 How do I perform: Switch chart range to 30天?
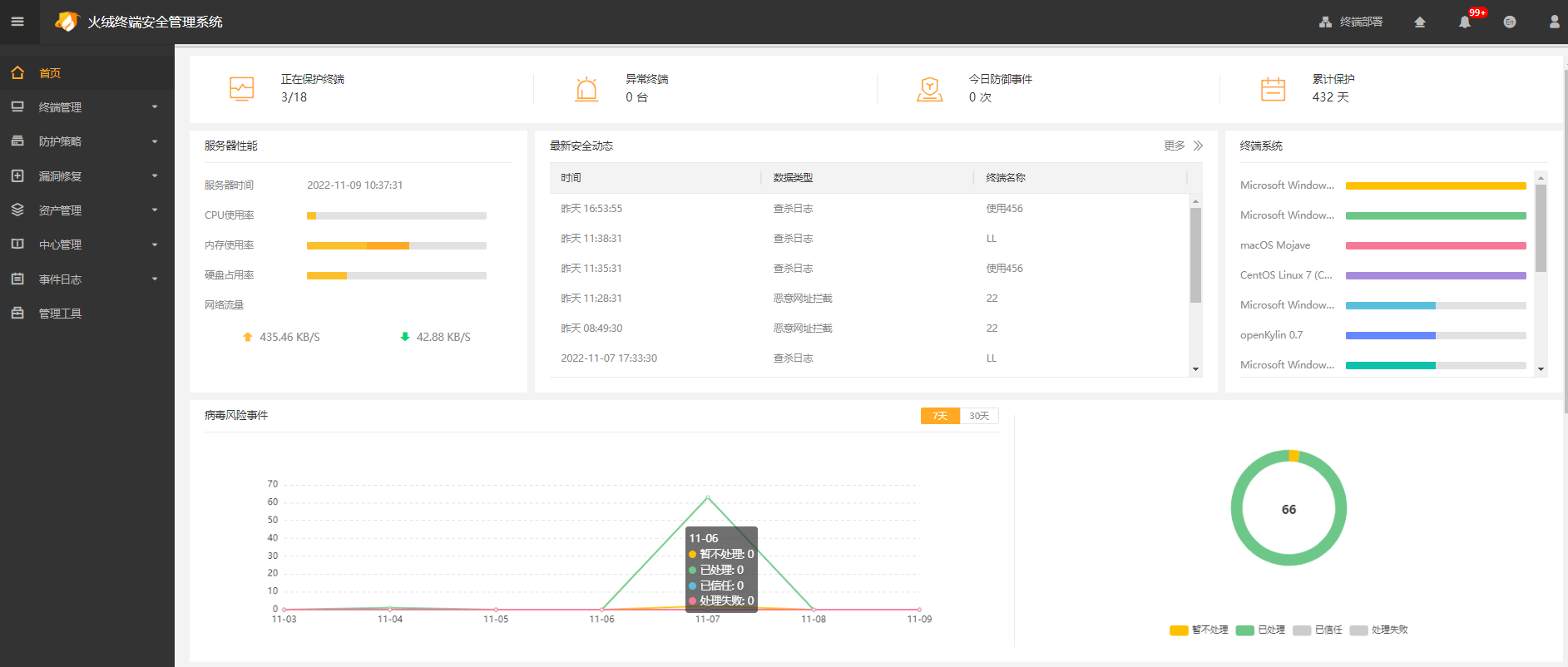pyautogui.click(x=979, y=416)
